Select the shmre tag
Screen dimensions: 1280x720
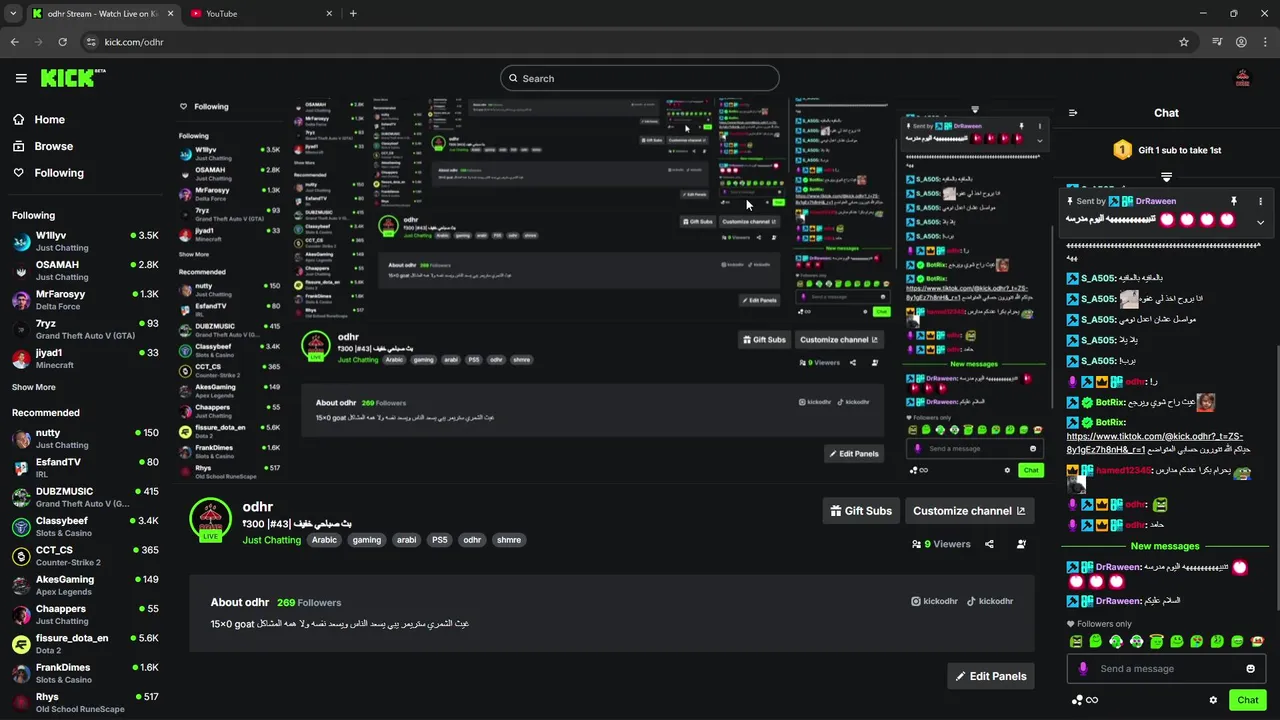click(x=509, y=540)
